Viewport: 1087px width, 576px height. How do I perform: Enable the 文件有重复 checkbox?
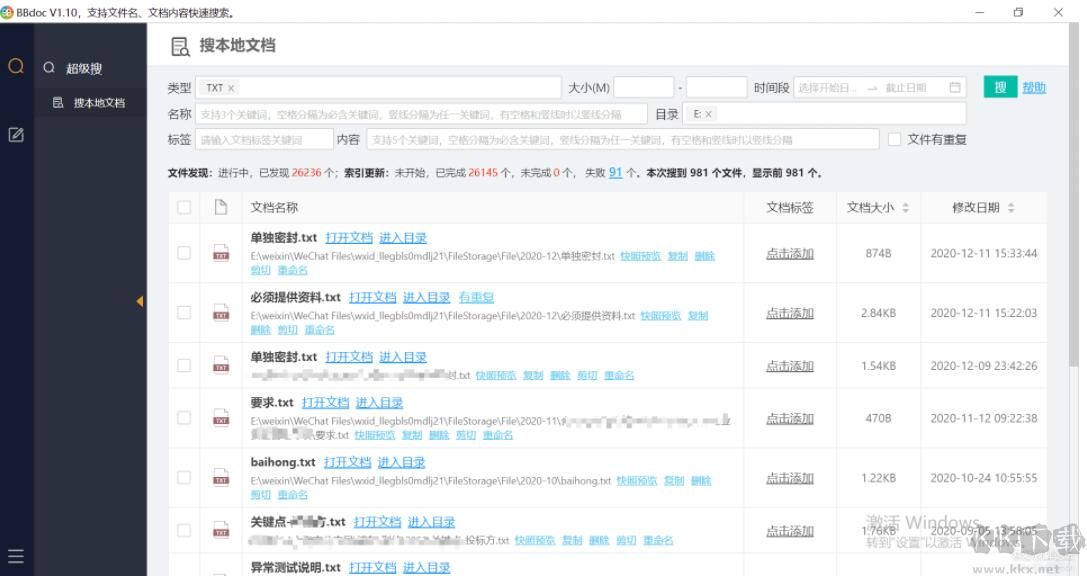[x=893, y=138]
